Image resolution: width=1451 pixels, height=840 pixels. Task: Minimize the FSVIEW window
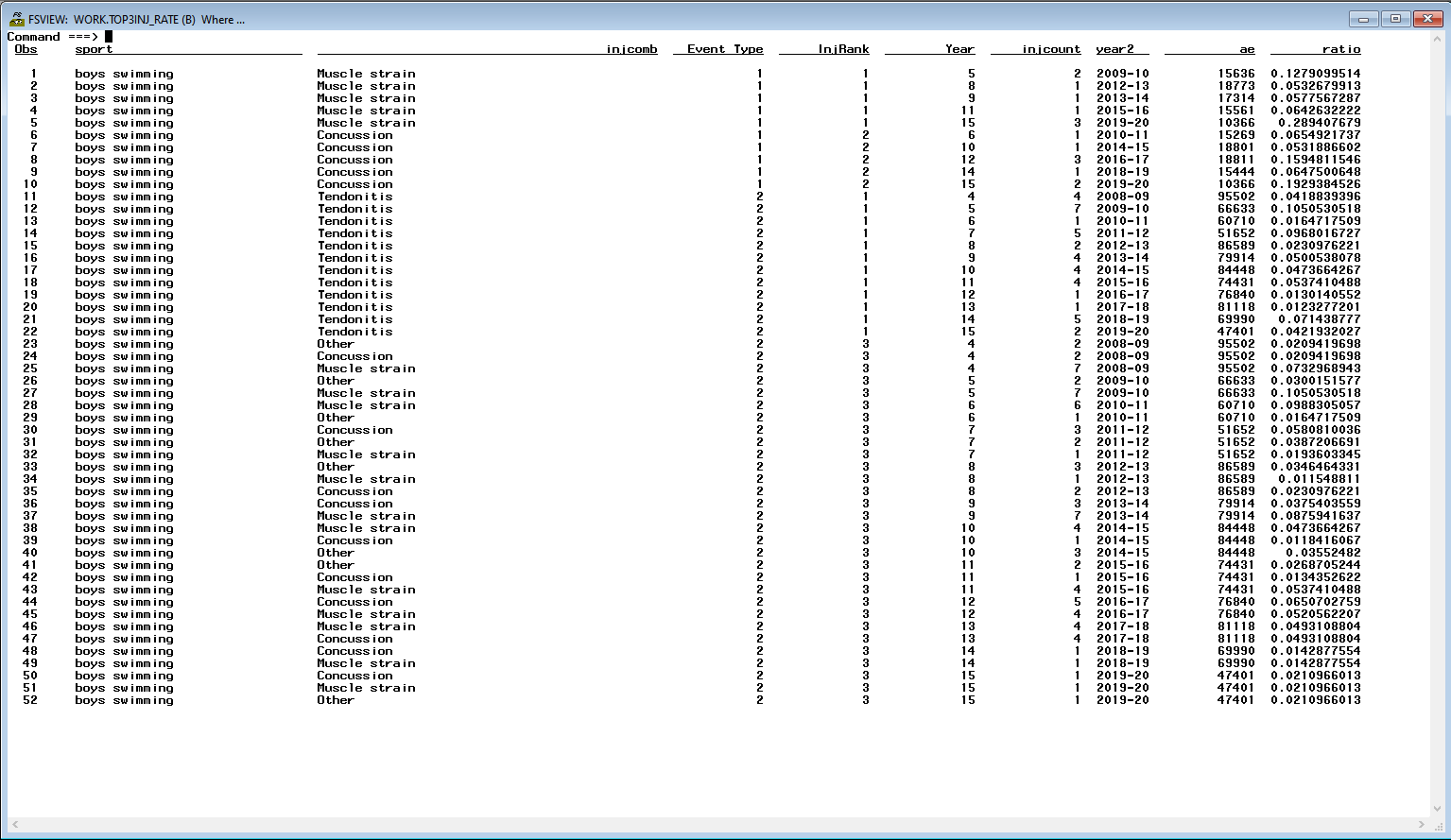click(x=1363, y=18)
